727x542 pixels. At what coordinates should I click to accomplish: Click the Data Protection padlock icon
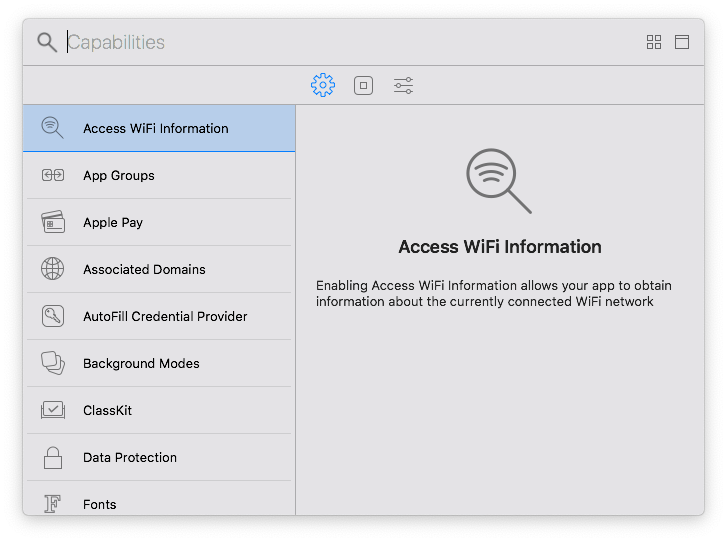point(53,457)
